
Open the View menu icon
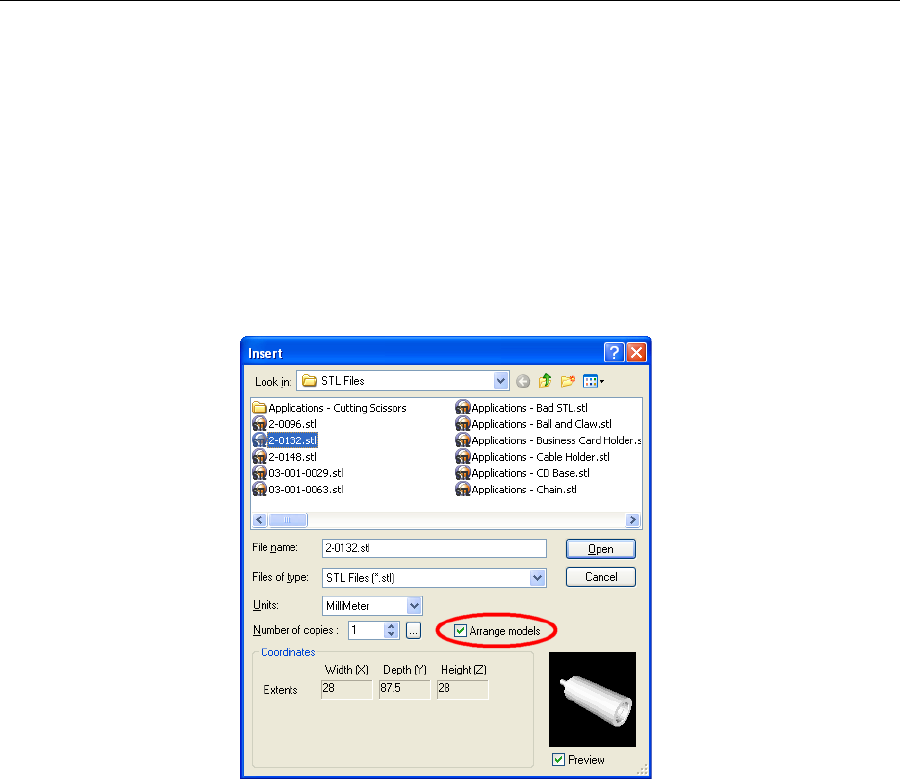593,381
